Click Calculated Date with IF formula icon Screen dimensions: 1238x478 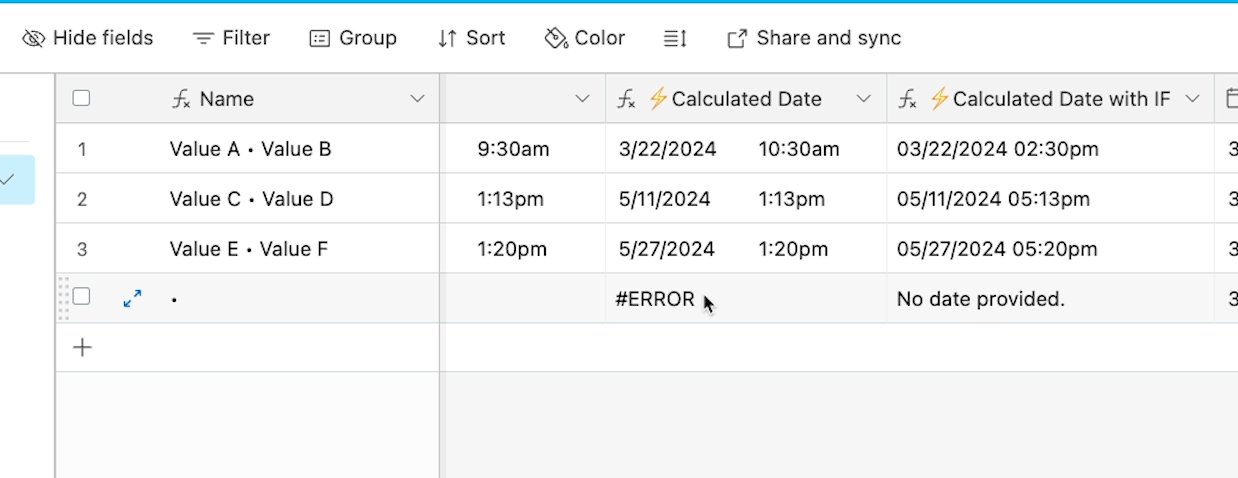[907, 99]
